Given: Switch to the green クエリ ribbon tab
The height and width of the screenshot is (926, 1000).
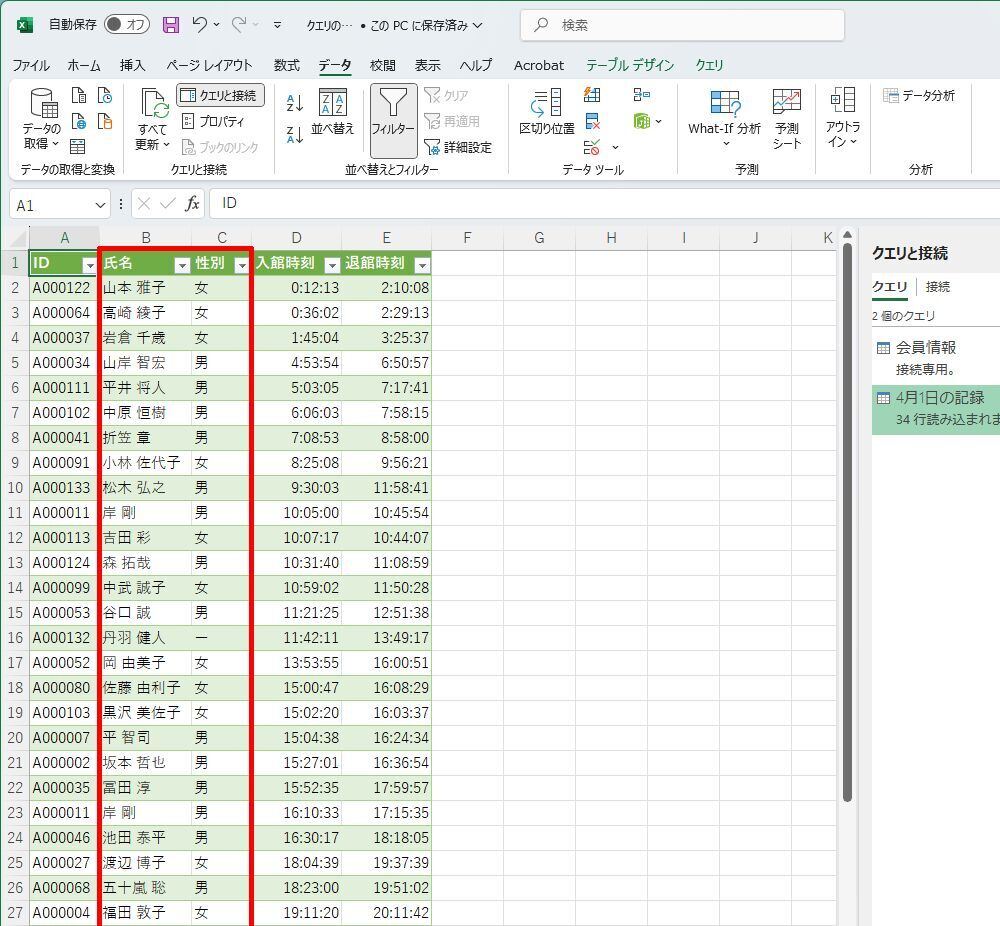Looking at the screenshot, I should point(709,65).
